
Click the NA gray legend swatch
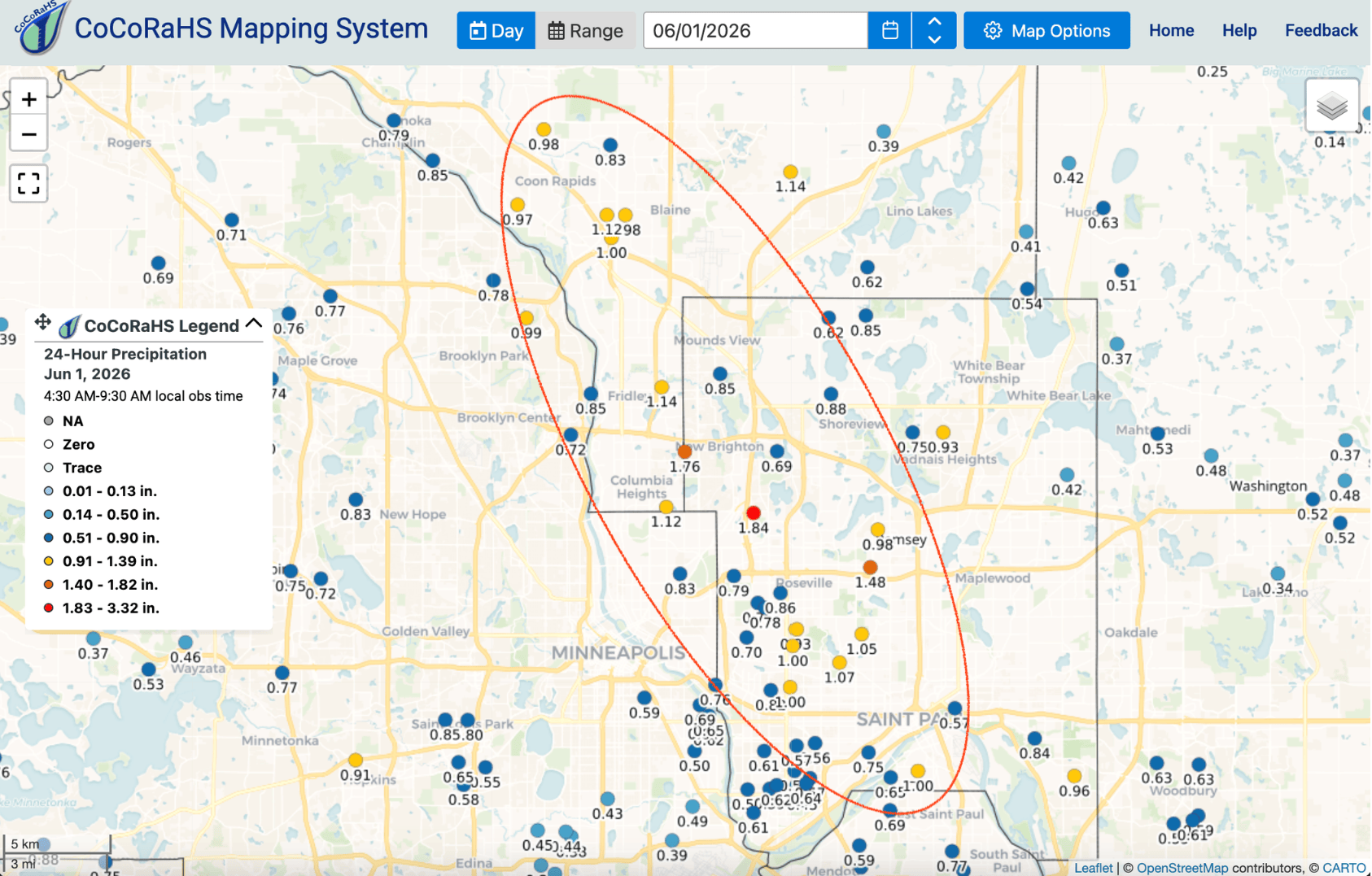pyautogui.click(x=49, y=421)
